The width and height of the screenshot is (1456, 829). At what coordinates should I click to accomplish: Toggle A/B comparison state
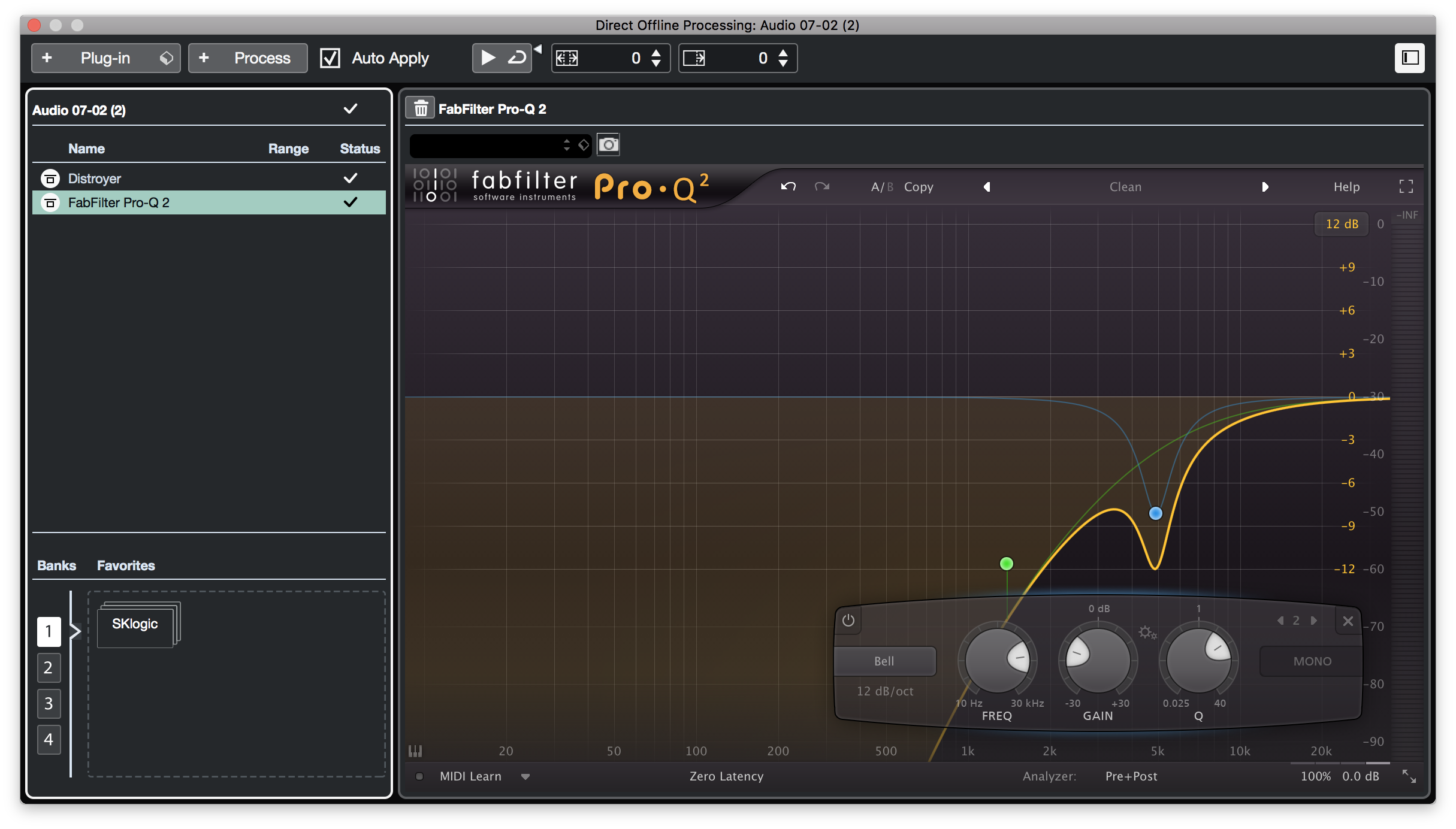click(881, 187)
